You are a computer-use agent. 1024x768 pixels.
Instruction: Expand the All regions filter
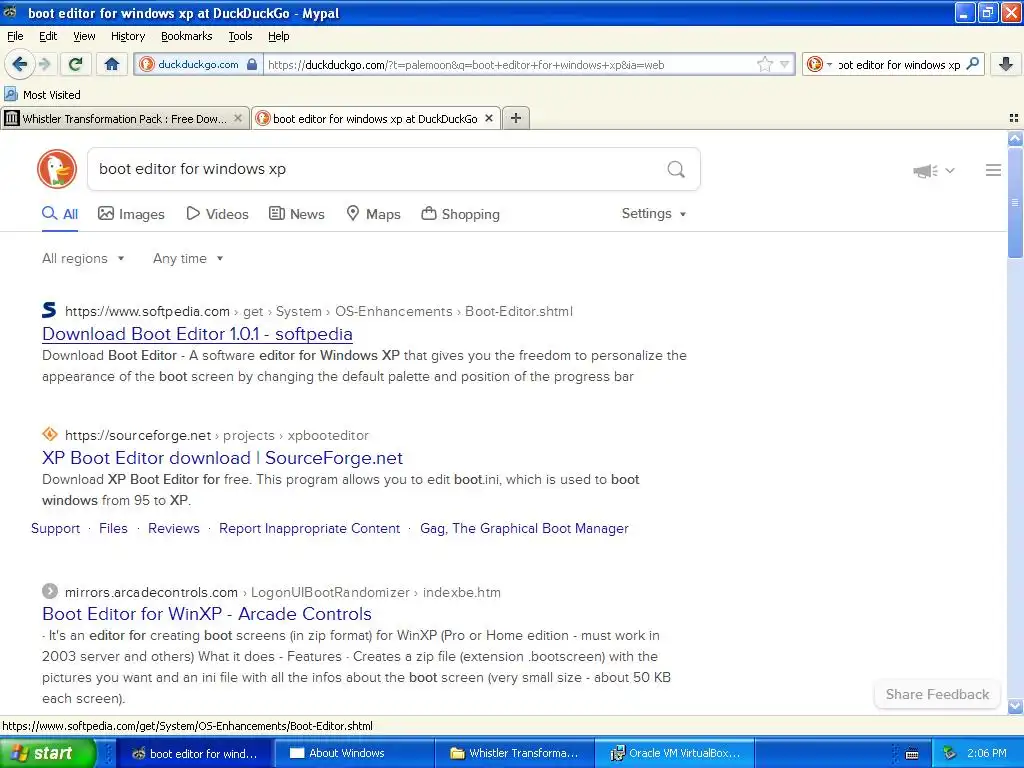point(83,259)
